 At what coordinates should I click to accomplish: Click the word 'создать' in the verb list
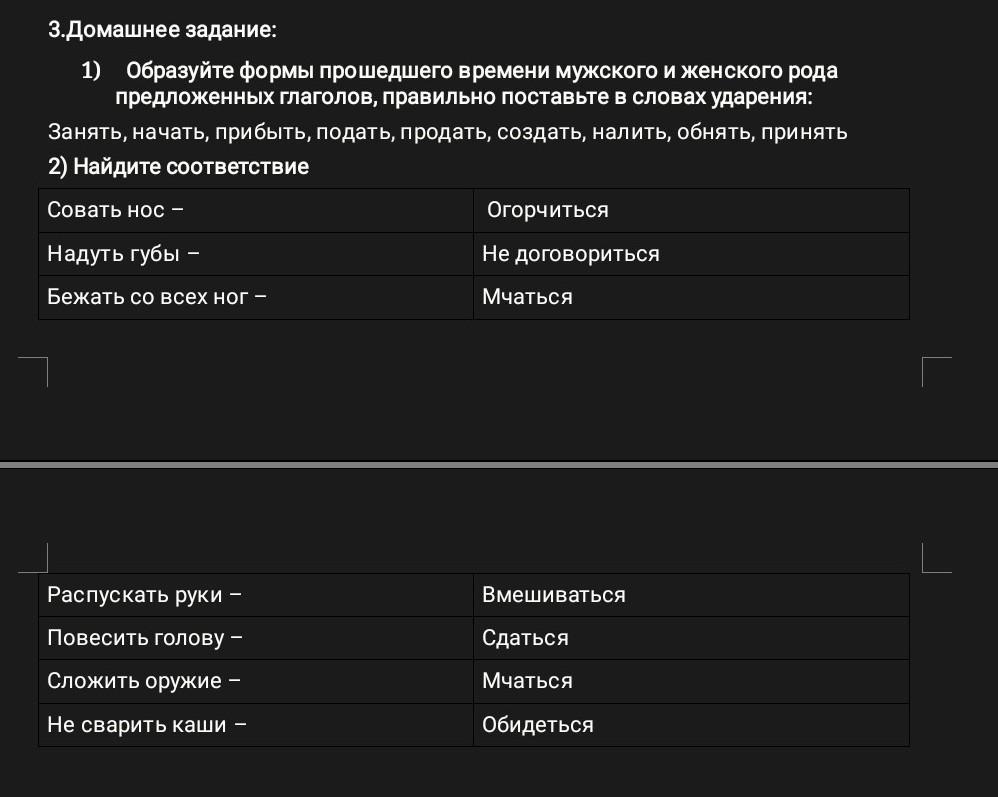click(540, 132)
